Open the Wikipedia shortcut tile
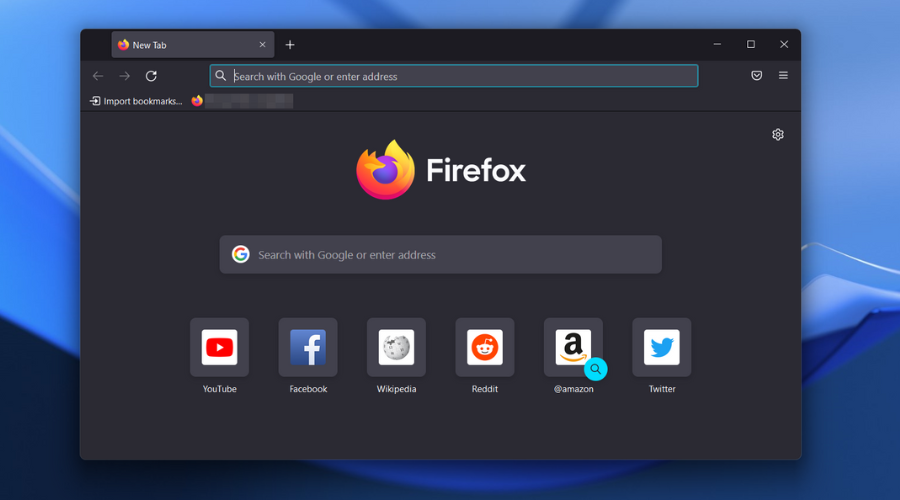The width and height of the screenshot is (900, 500). (x=396, y=347)
